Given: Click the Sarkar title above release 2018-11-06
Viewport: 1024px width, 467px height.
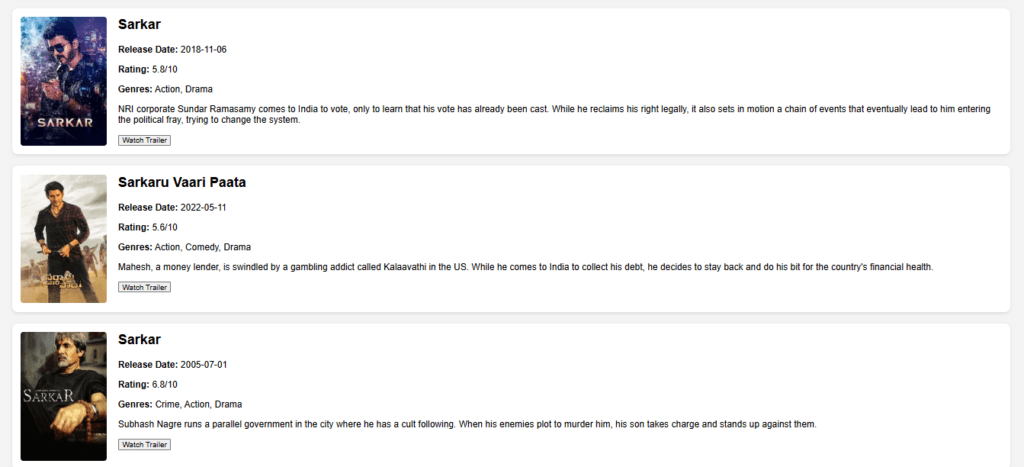Looking at the screenshot, I should coord(139,24).
